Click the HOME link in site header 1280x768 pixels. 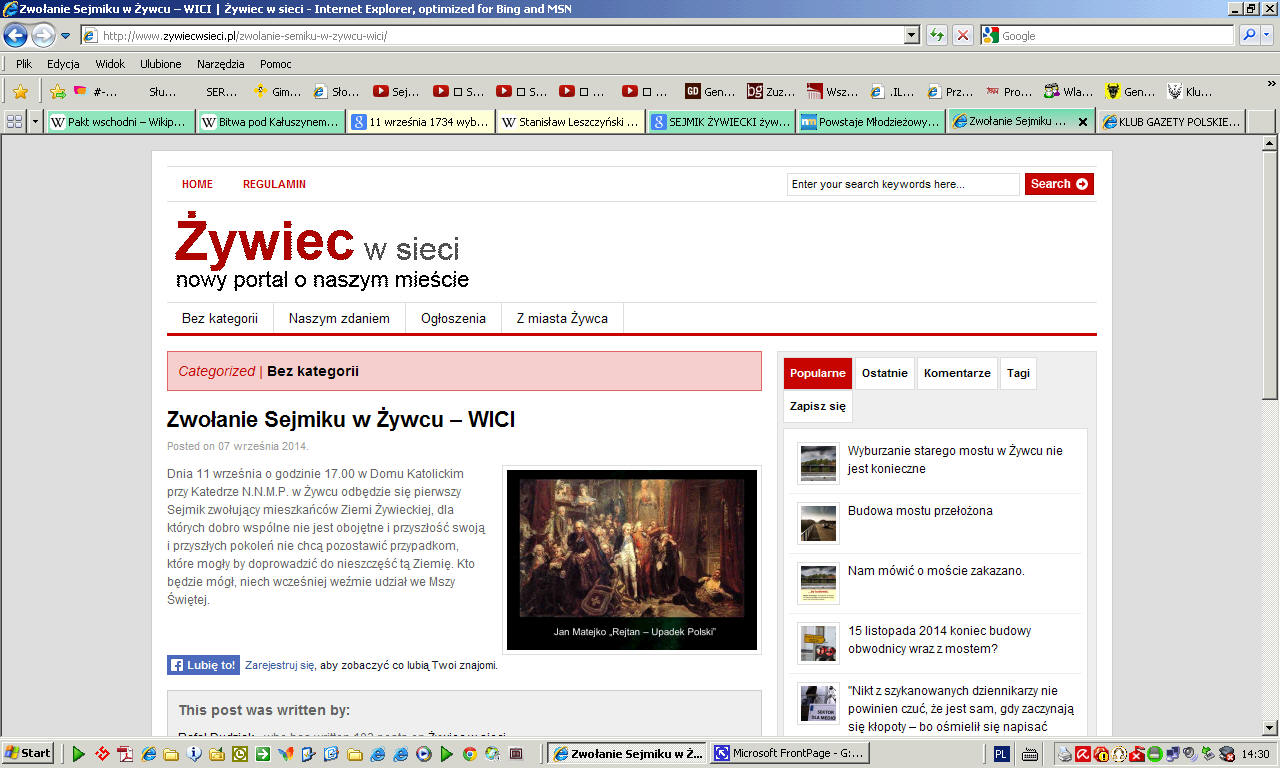[x=197, y=184]
